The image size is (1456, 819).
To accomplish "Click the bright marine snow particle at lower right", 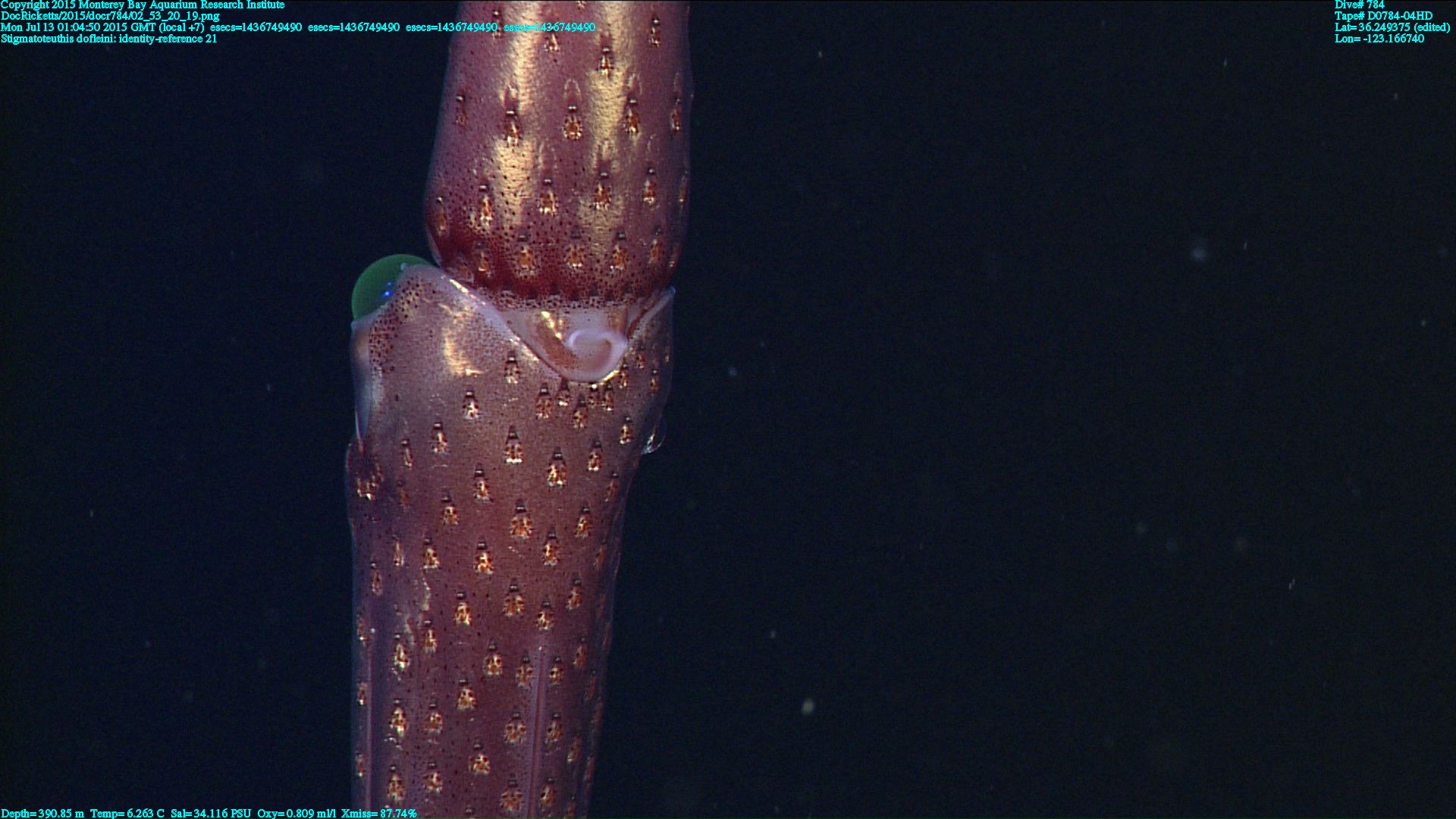I will (x=808, y=706).
